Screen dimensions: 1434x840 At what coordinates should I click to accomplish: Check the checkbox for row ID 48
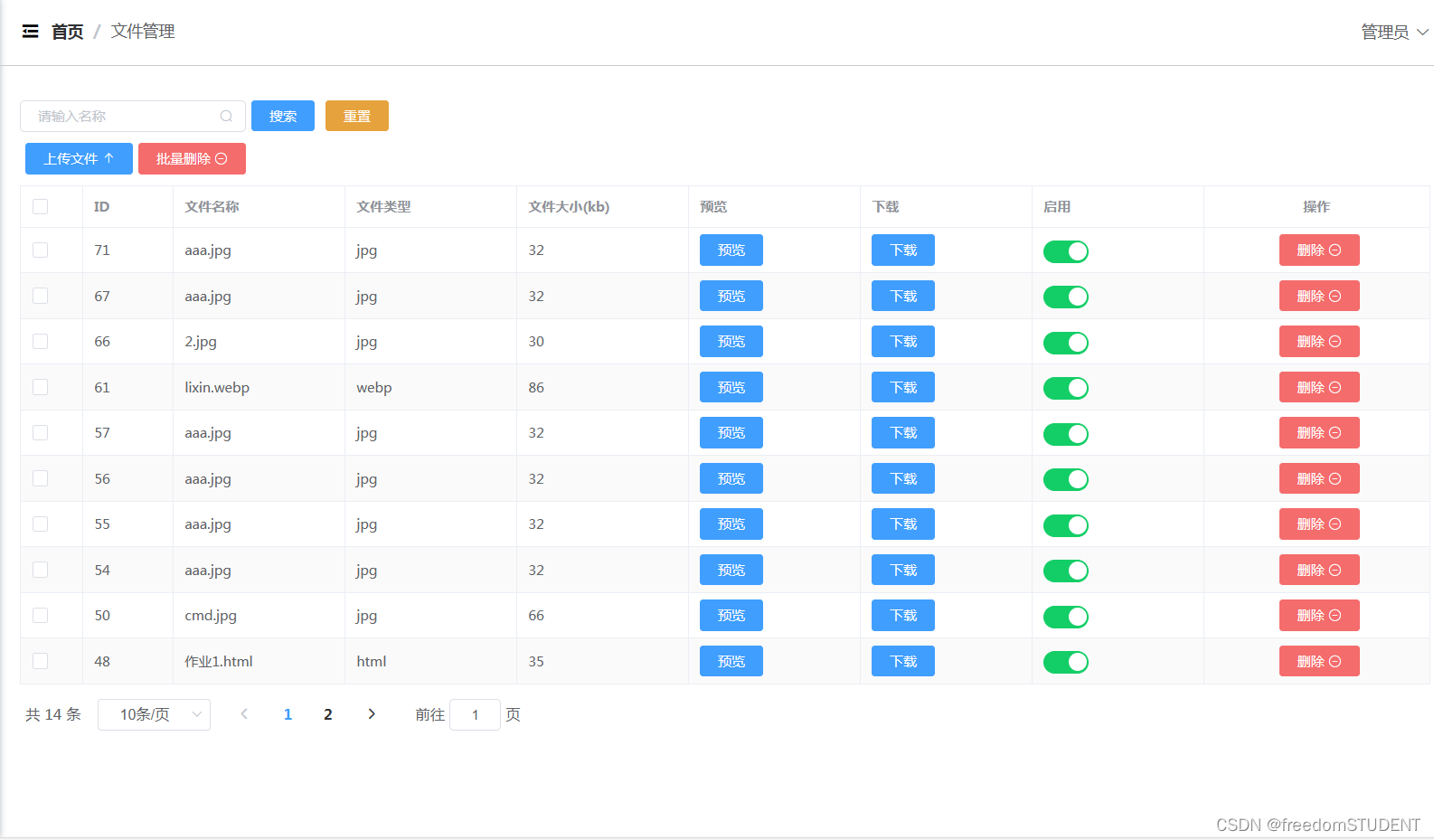tap(40, 661)
